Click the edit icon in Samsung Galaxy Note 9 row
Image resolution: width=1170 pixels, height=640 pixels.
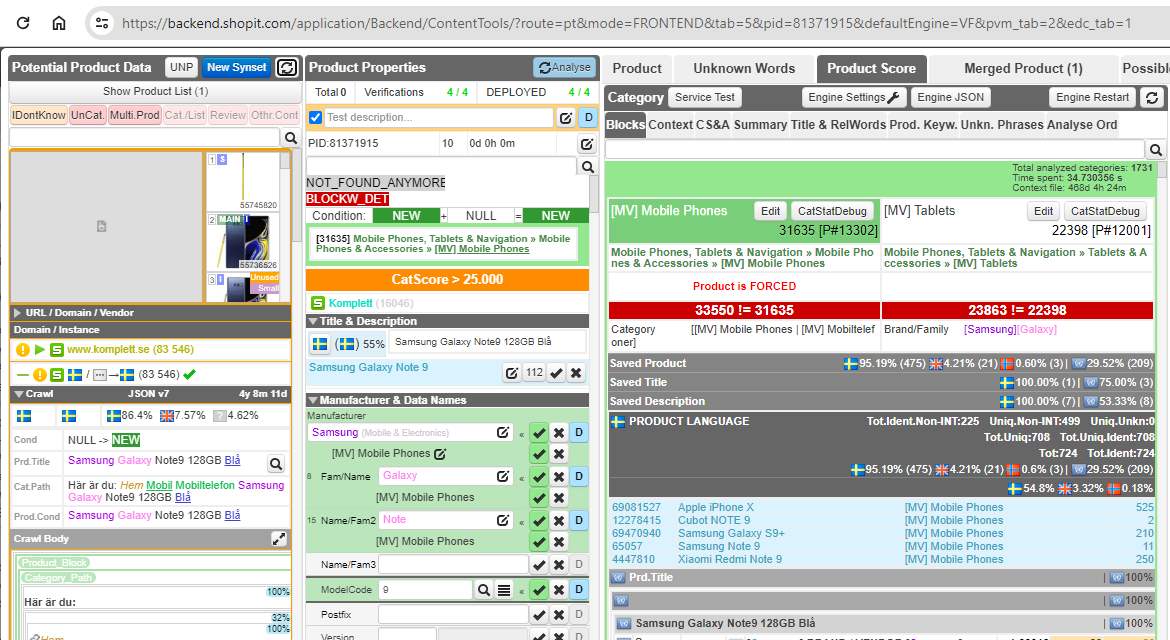(512, 372)
